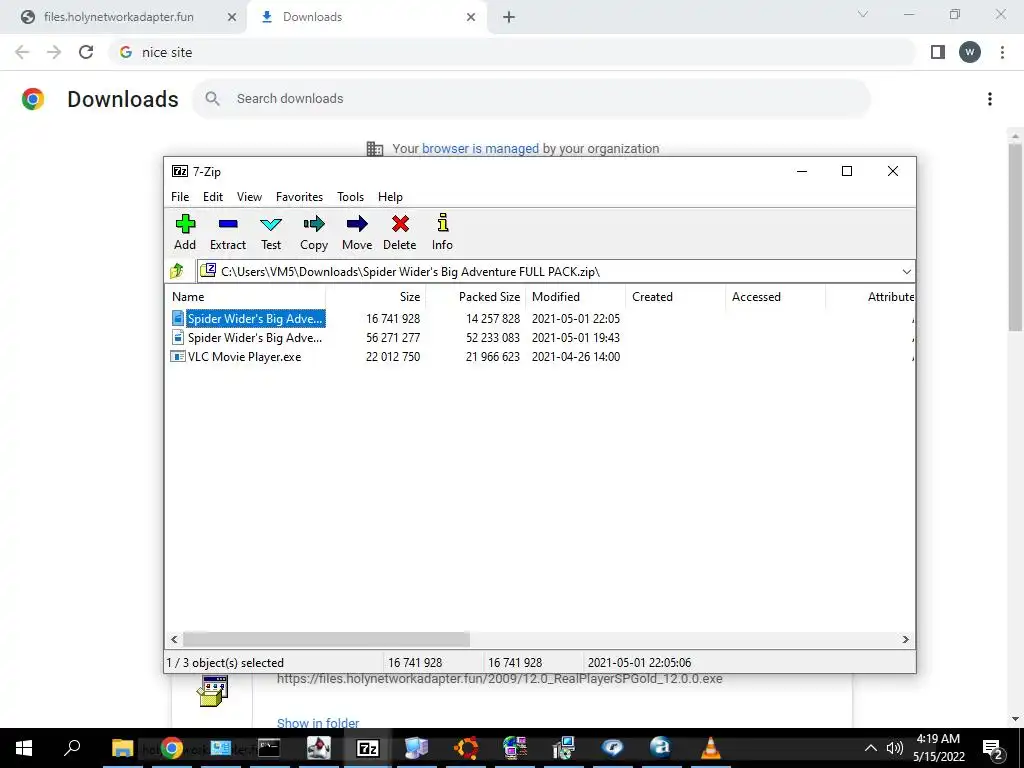1024x768 pixels.
Task: Open Chrome tab search chevron
Action: click(863, 14)
